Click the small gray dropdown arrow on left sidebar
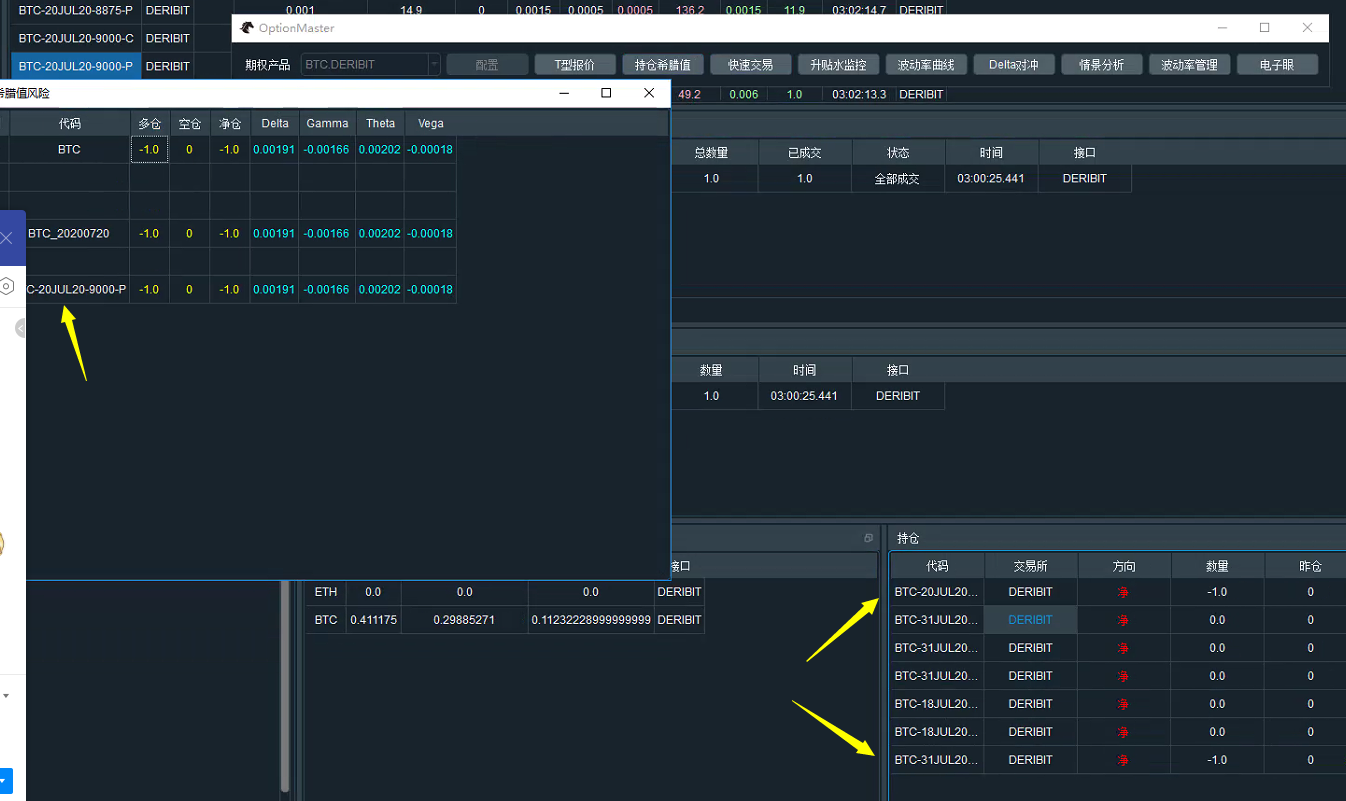Screen dimensions: 1346x801 (6, 695)
